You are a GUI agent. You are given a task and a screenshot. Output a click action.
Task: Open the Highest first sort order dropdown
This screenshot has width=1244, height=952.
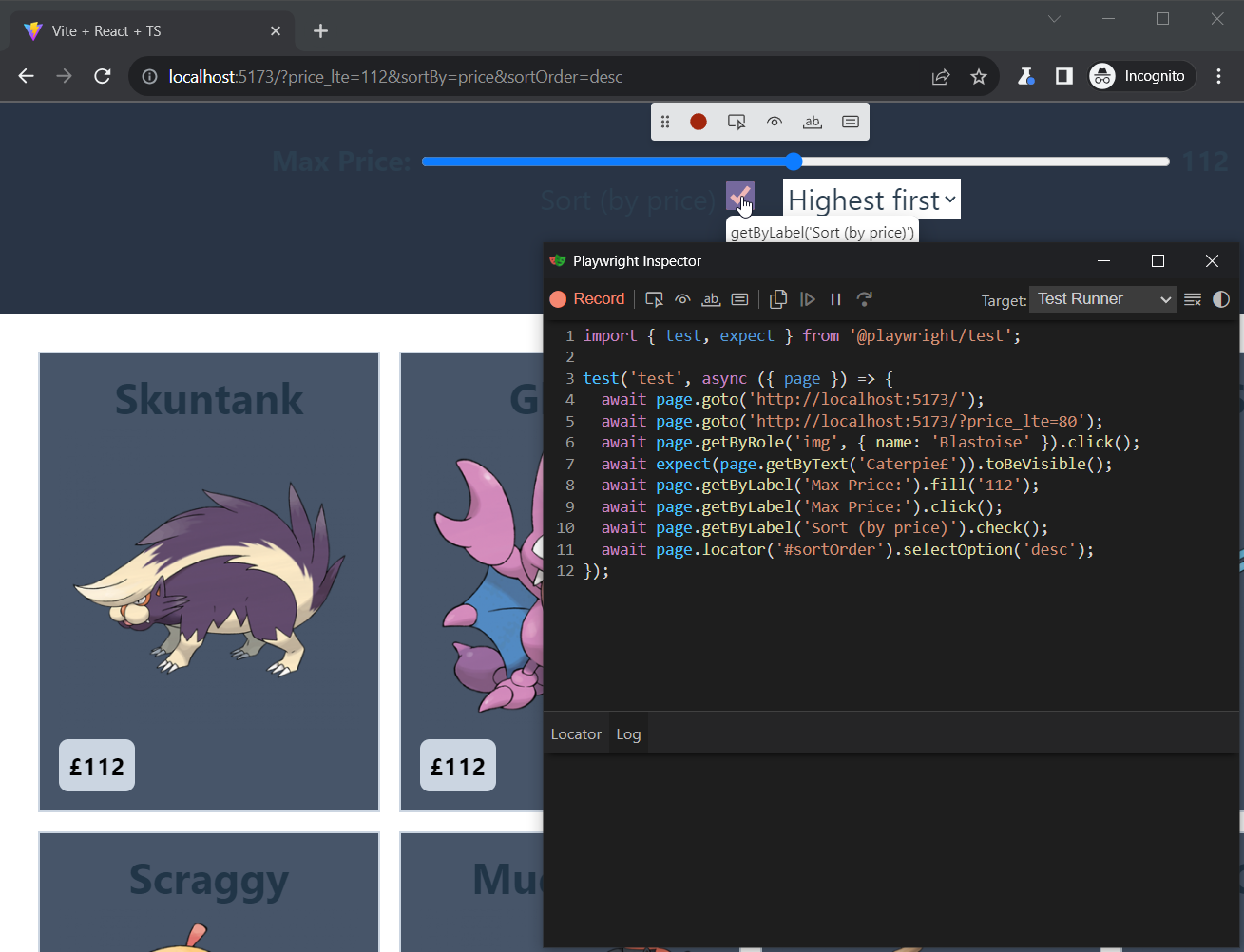[871, 200]
